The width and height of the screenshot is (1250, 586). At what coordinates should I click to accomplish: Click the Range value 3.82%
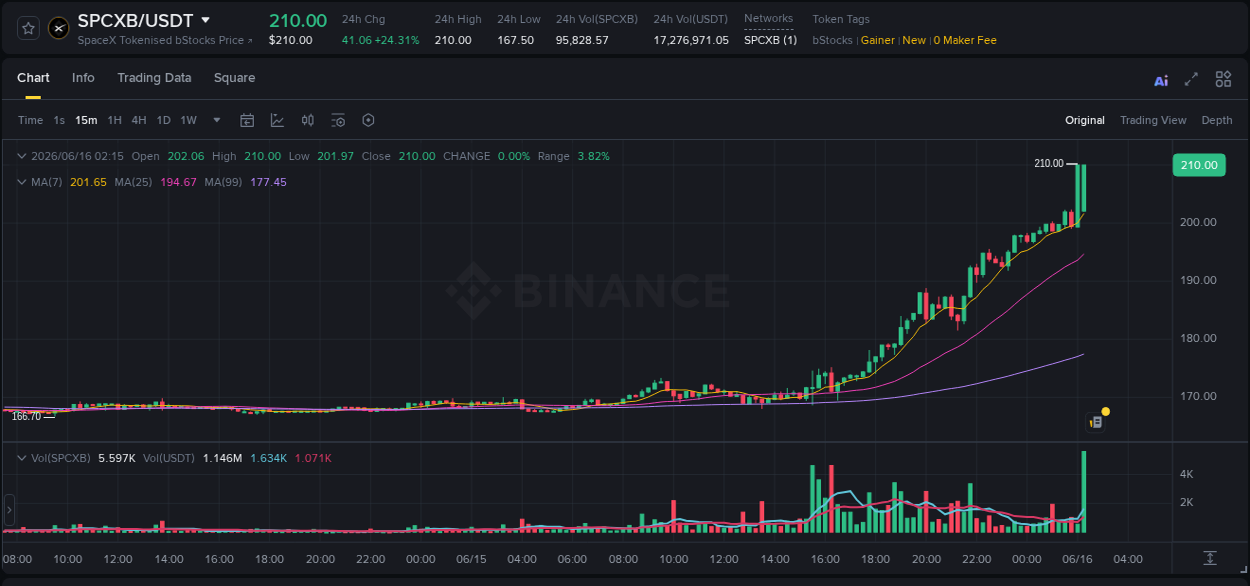tap(593, 156)
